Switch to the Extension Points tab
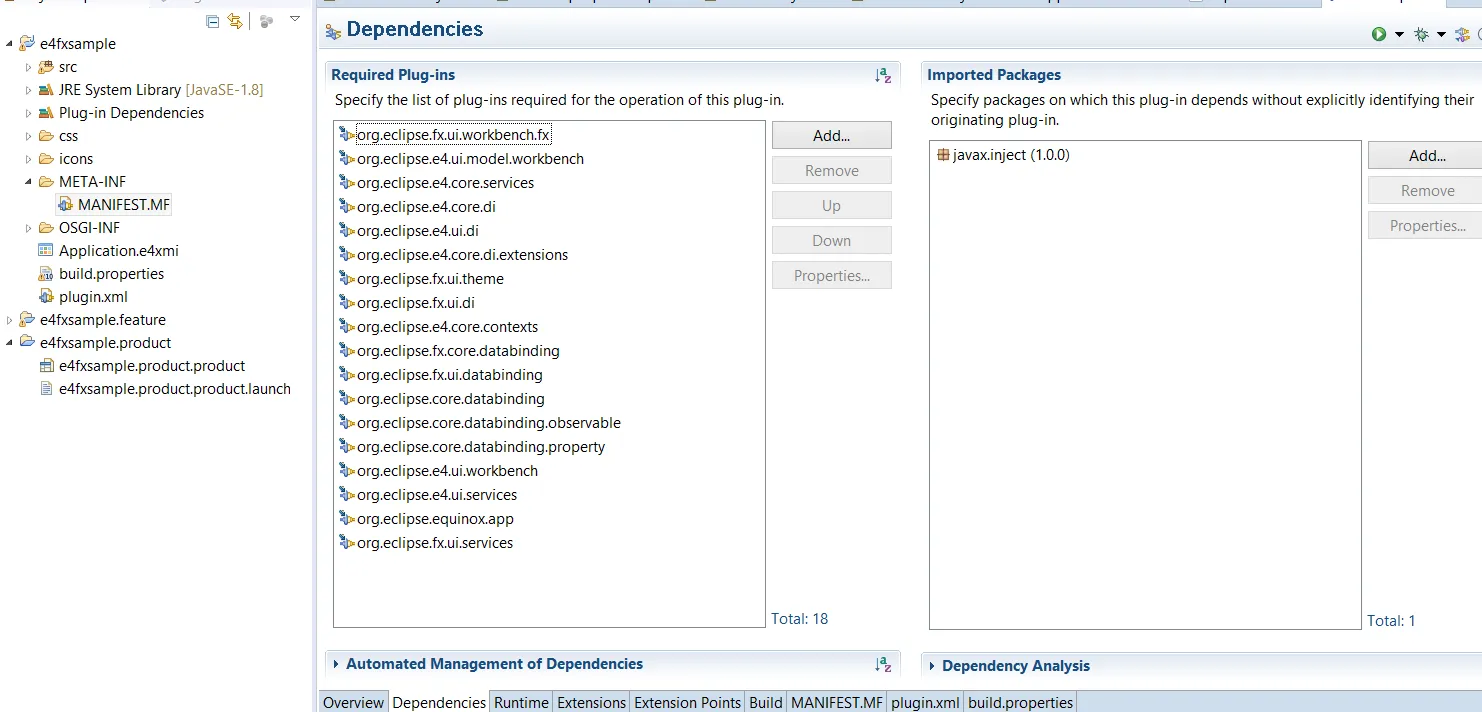The image size is (1482, 712). coord(688,702)
